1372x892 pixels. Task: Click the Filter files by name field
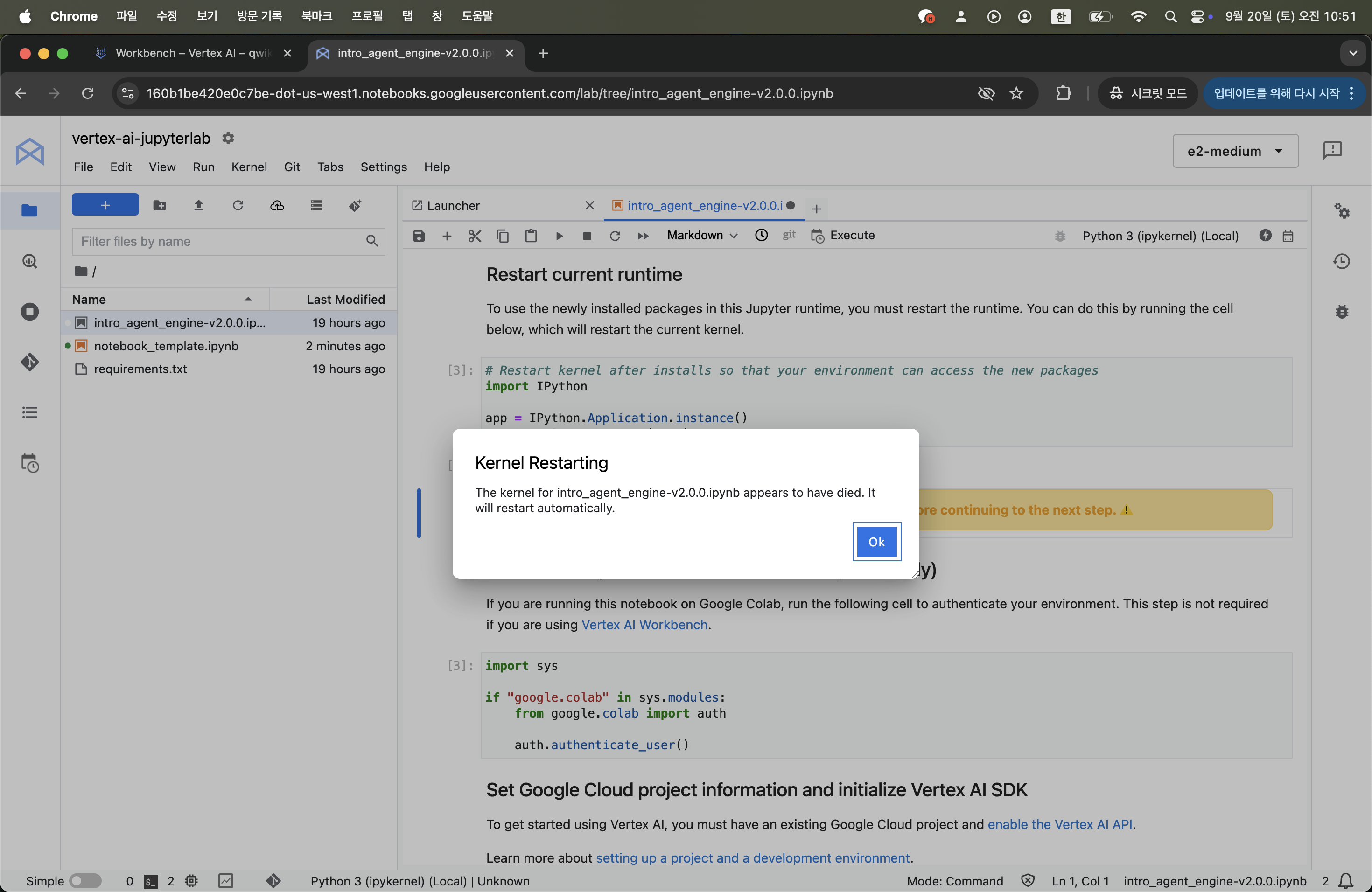tap(219, 242)
